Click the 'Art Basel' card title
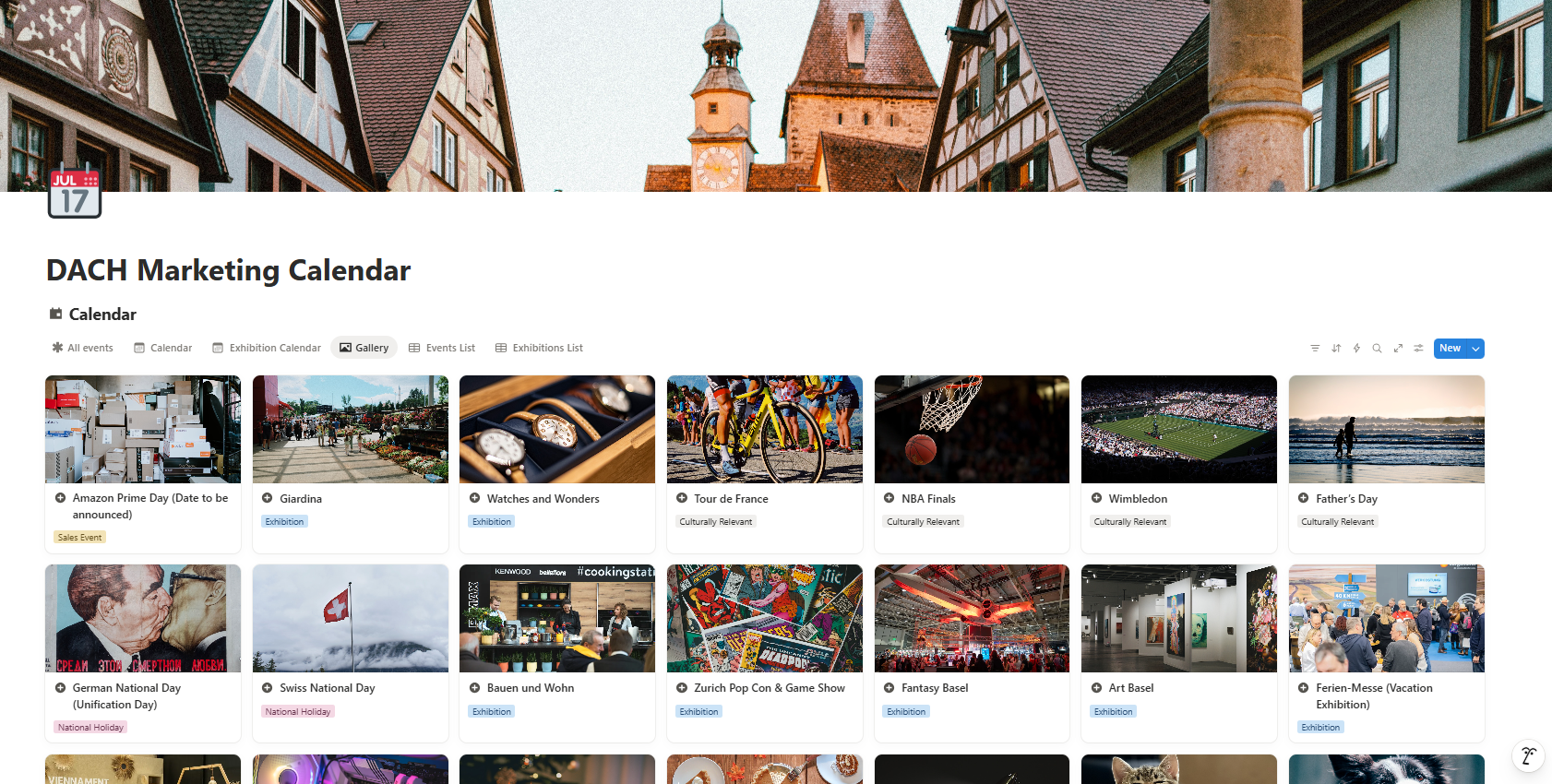The image size is (1552, 784). (1131, 688)
